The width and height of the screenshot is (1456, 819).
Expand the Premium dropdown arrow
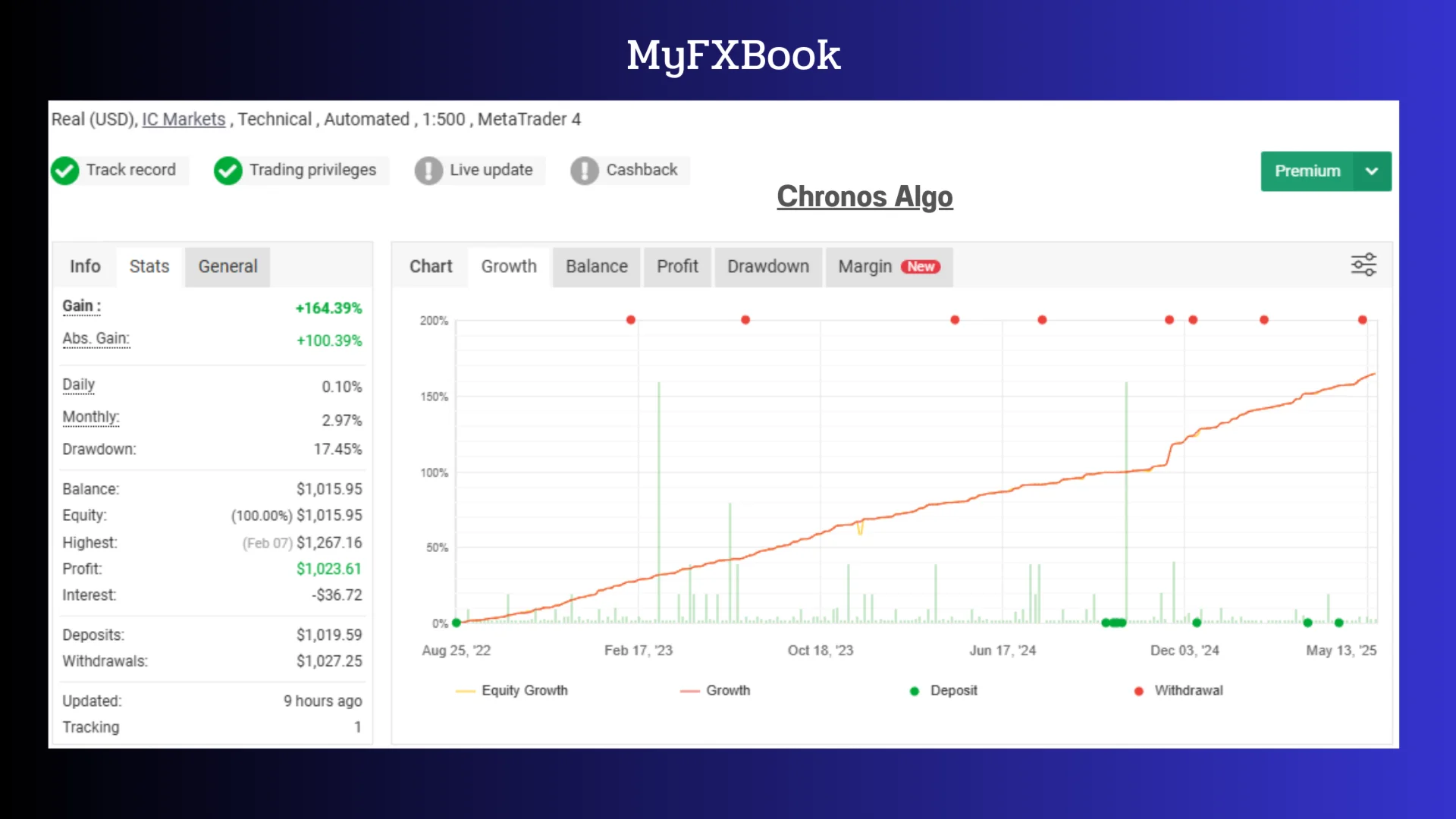pyautogui.click(x=1371, y=171)
